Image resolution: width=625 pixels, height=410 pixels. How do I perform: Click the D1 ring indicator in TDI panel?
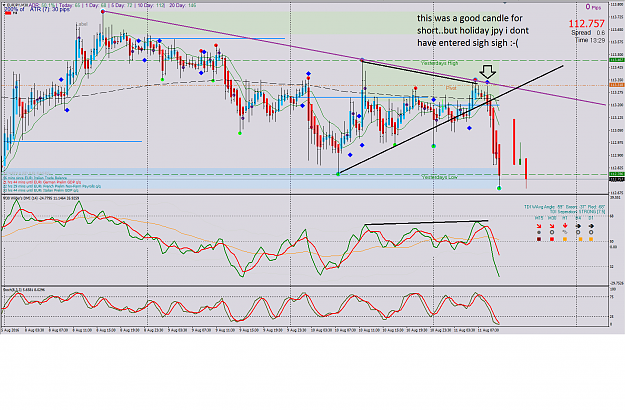point(591,232)
